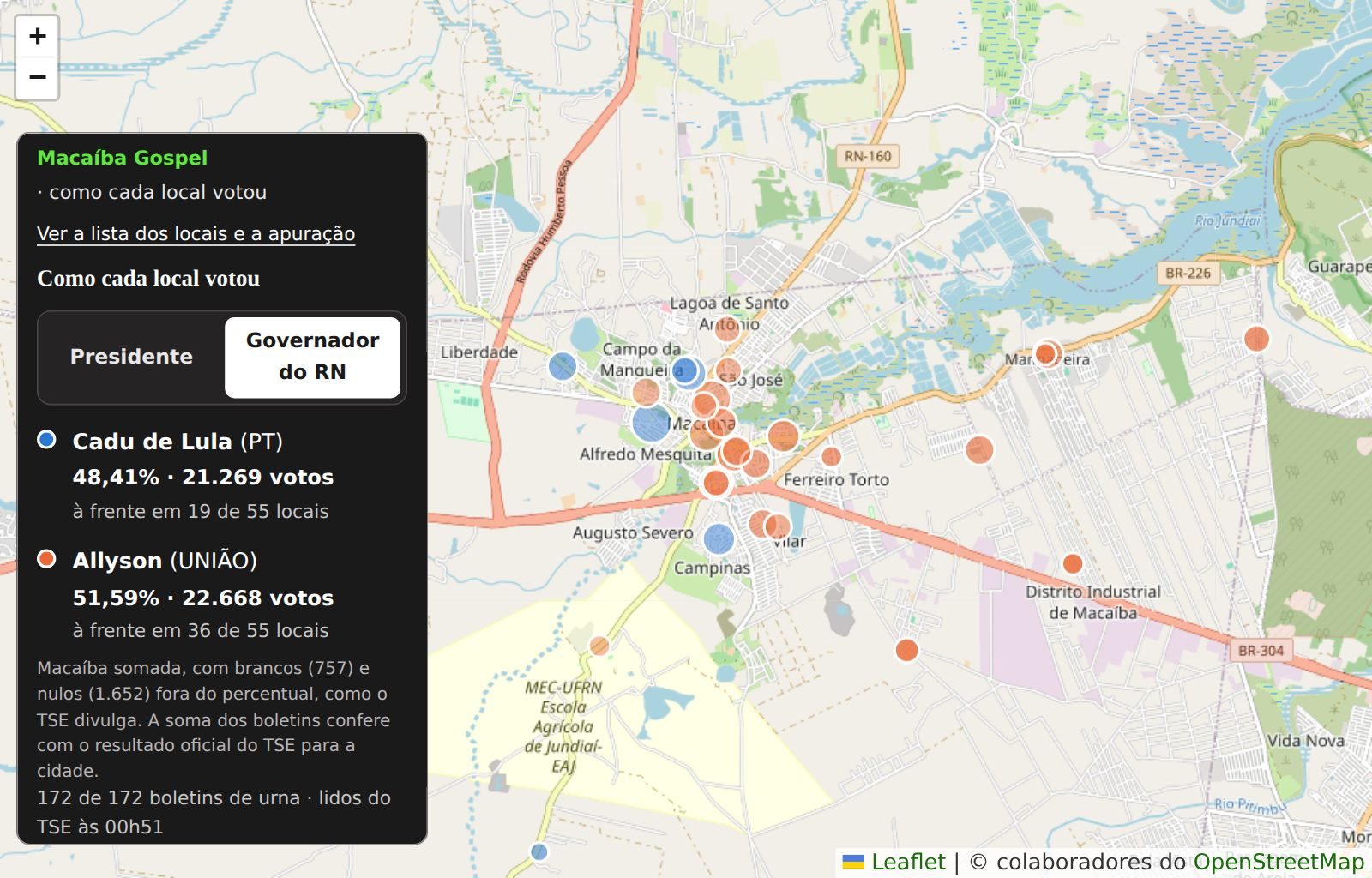Click the small blue marker at bottom of map
The image size is (1372, 878).
click(x=539, y=851)
